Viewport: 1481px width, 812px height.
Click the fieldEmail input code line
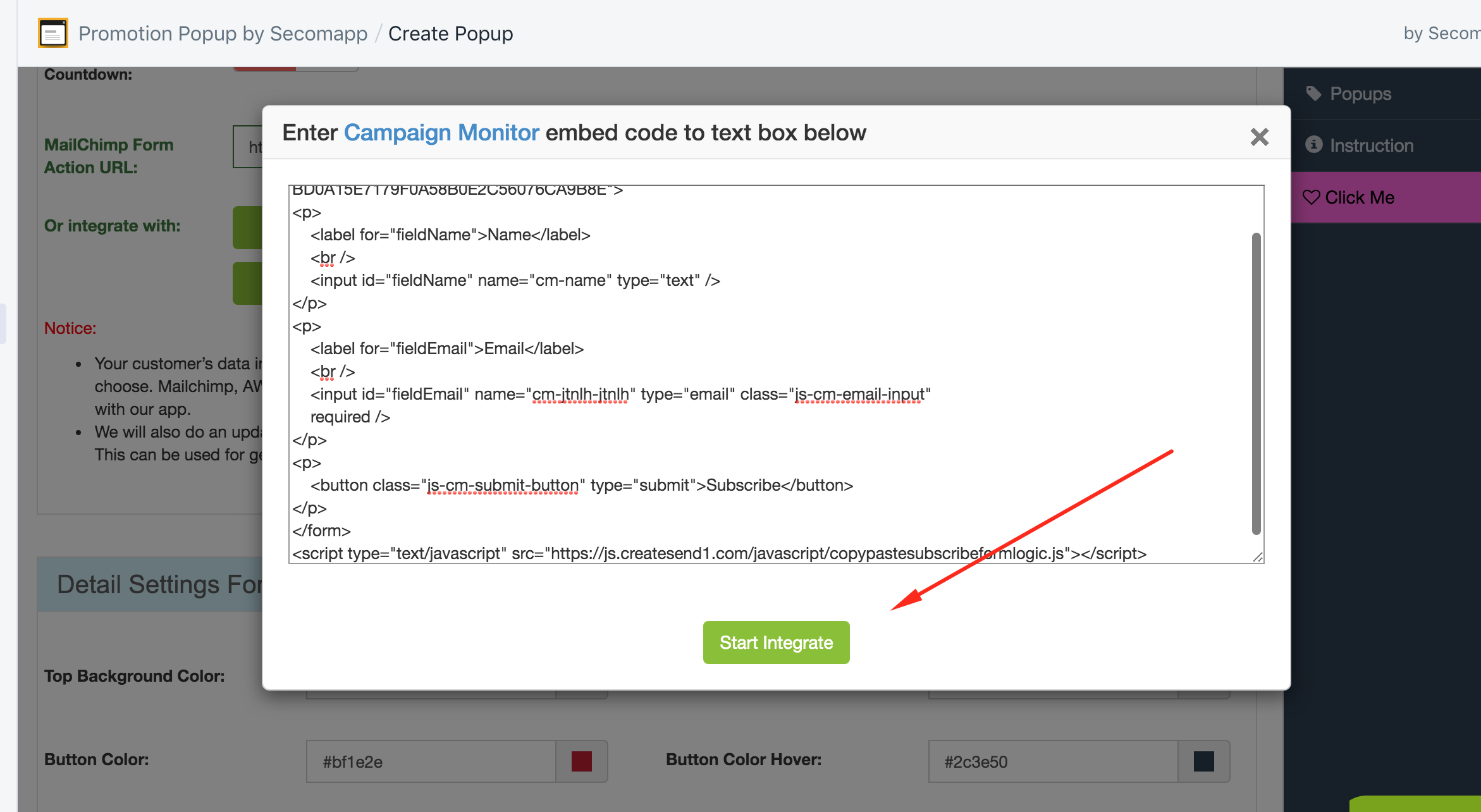click(620, 394)
